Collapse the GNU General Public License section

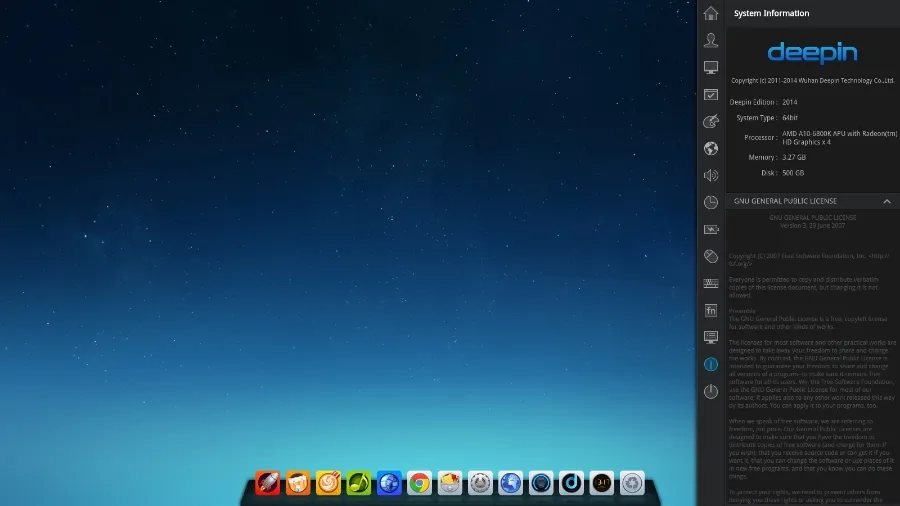886,201
